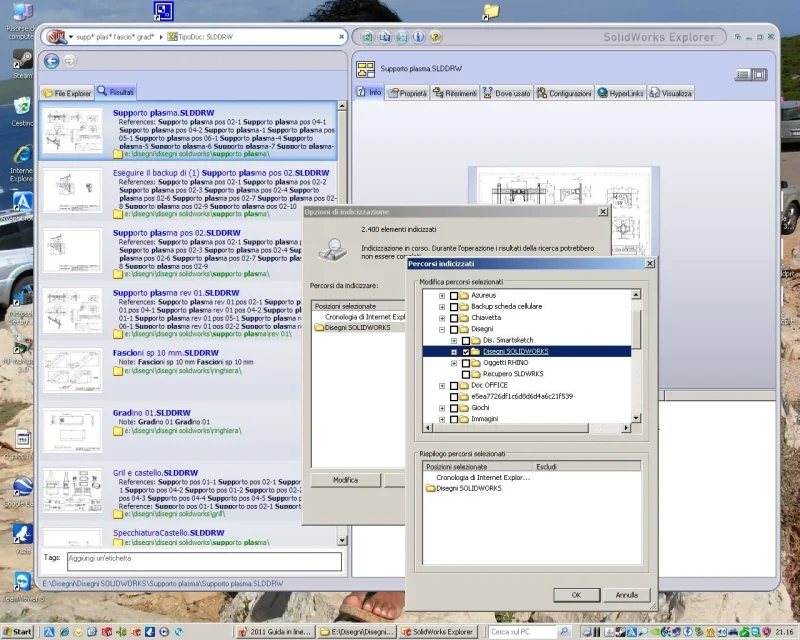
Task: Click Annulla in Percorsi indicizzati dialog
Action: click(x=627, y=595)
